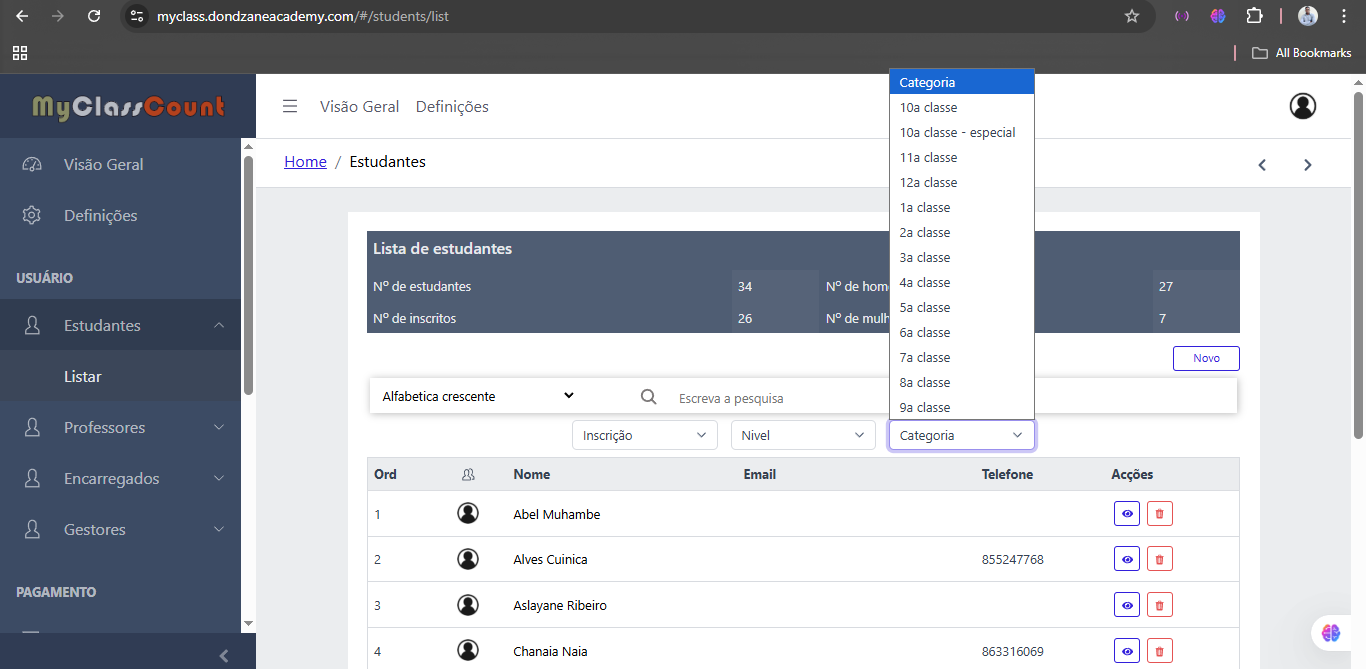Click the previous arrow in breadcrumb bar
The image size is (1366, 669).
1262,165
